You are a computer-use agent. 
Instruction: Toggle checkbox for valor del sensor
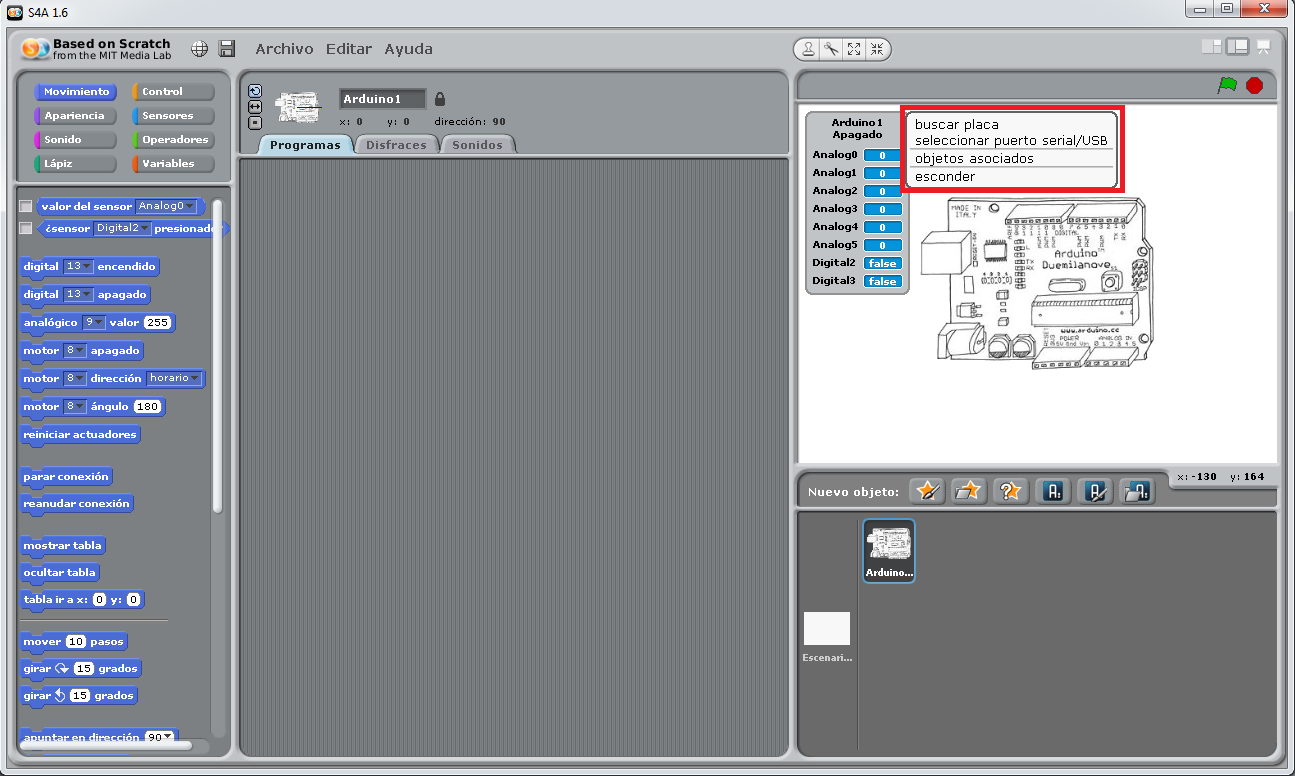[x=26, y=206]
